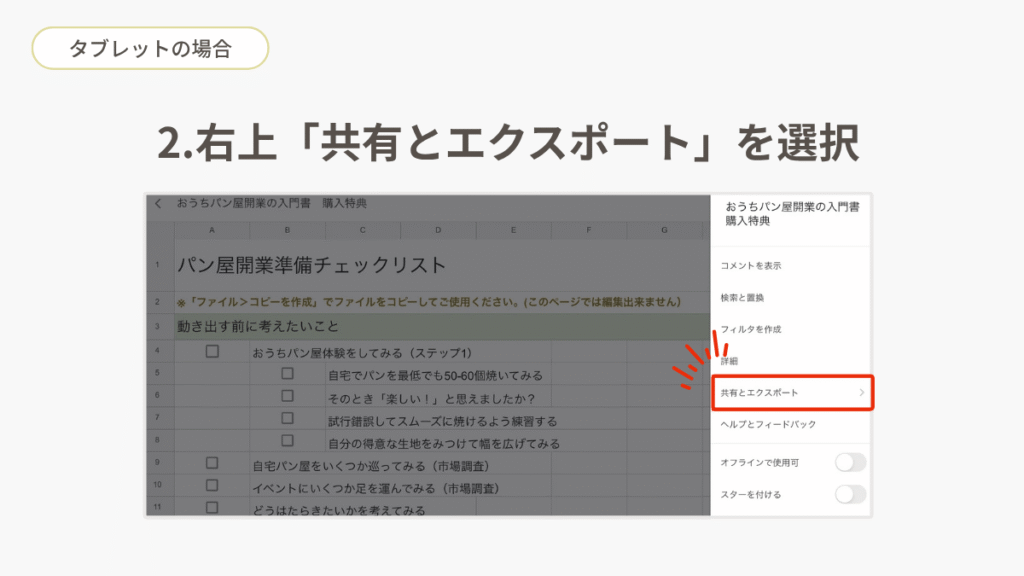Image resolution: width=1024 pixels, height=576 pixels.
Task: Check box for 試行錯誤してスムーズに焼けるよう練習する
Action: click(x=287, y=418)
